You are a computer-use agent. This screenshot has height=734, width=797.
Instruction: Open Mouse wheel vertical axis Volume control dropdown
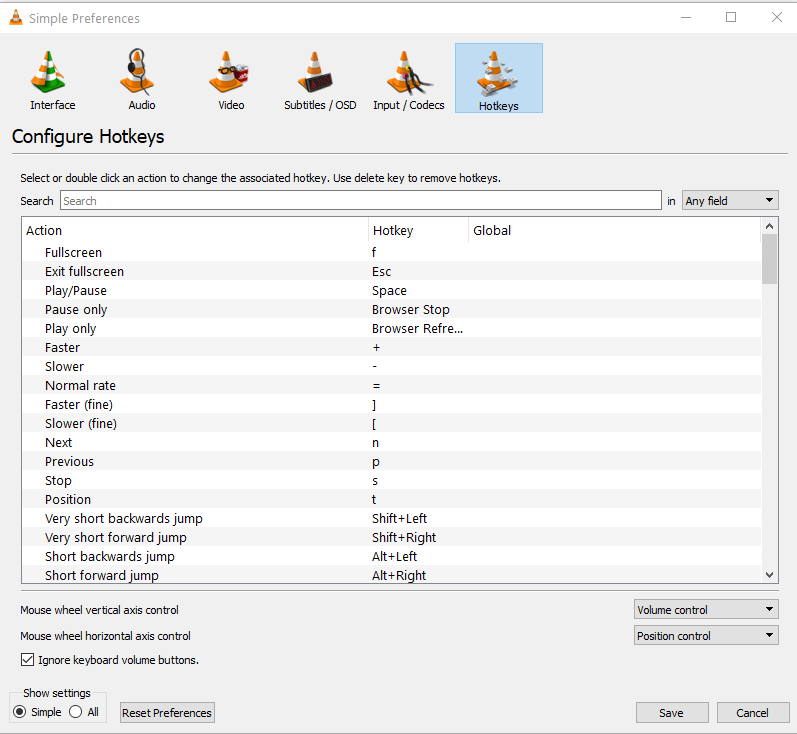(706, 609)
